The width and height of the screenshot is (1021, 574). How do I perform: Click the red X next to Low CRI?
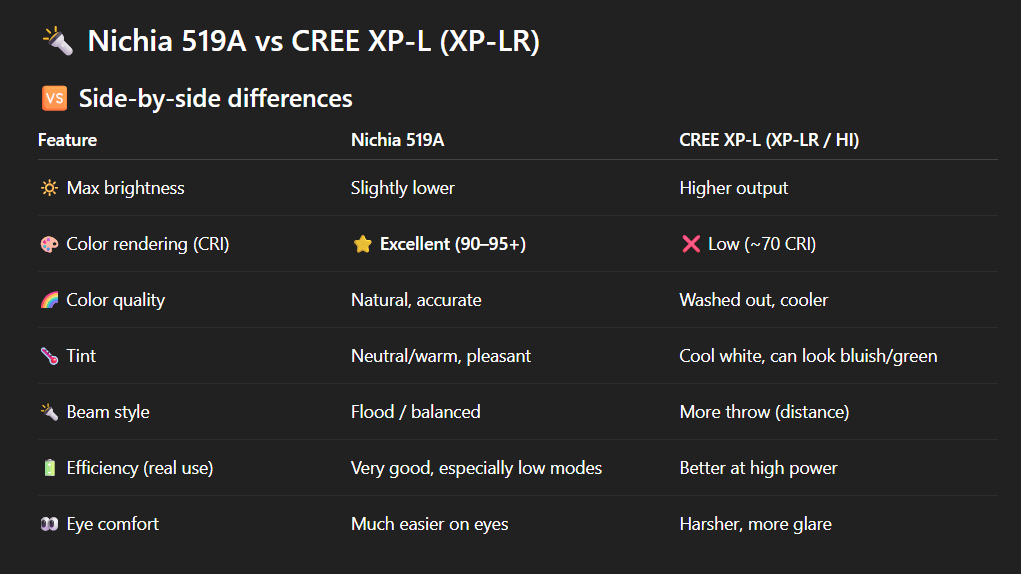click(x=690, y=244)
